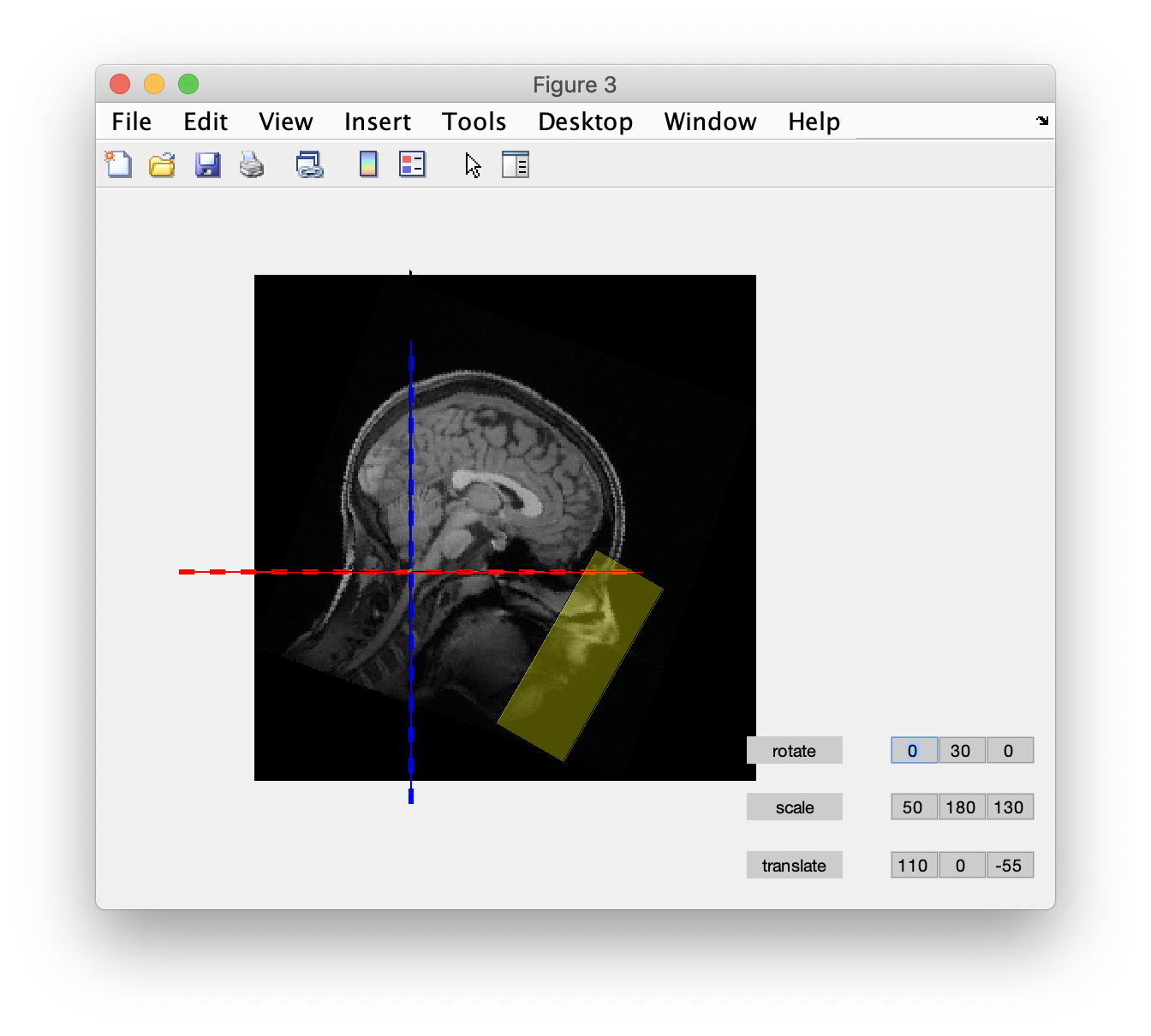
Task: Click the yellow overlay box on the MRI
Action: [x=580, y=656]
